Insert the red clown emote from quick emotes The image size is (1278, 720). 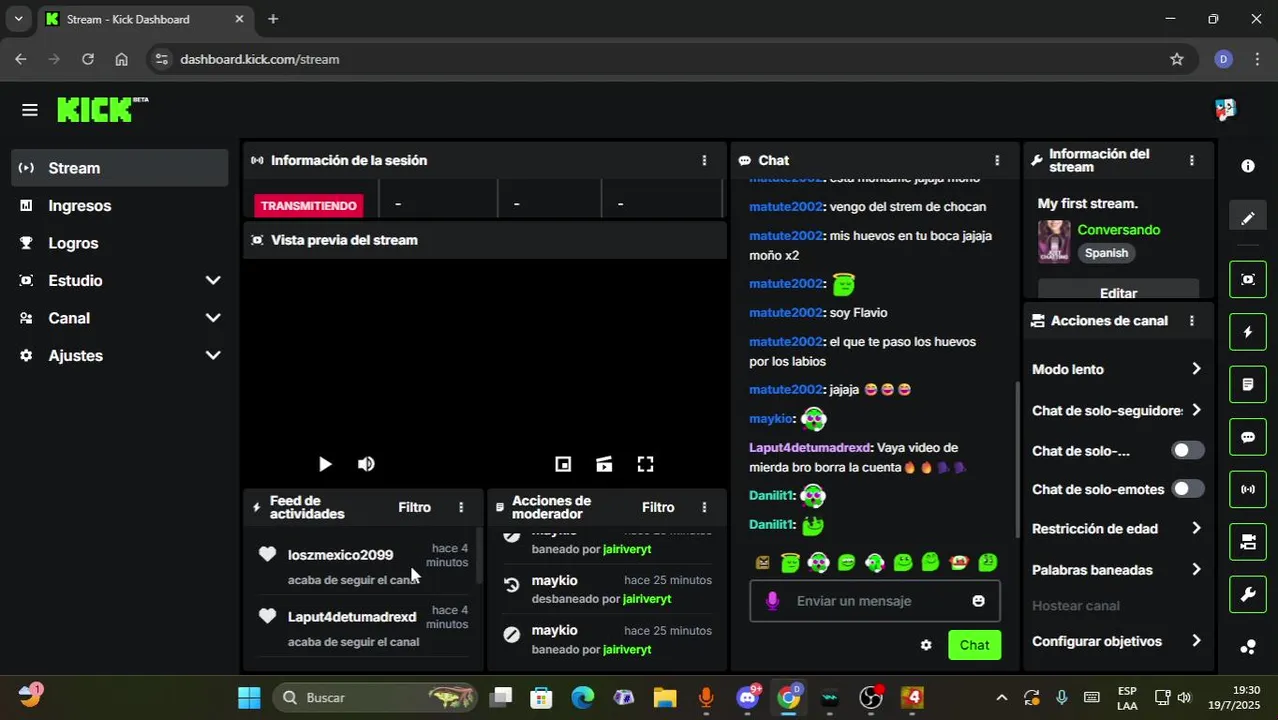pyautogui.click(x=959, y=563)
